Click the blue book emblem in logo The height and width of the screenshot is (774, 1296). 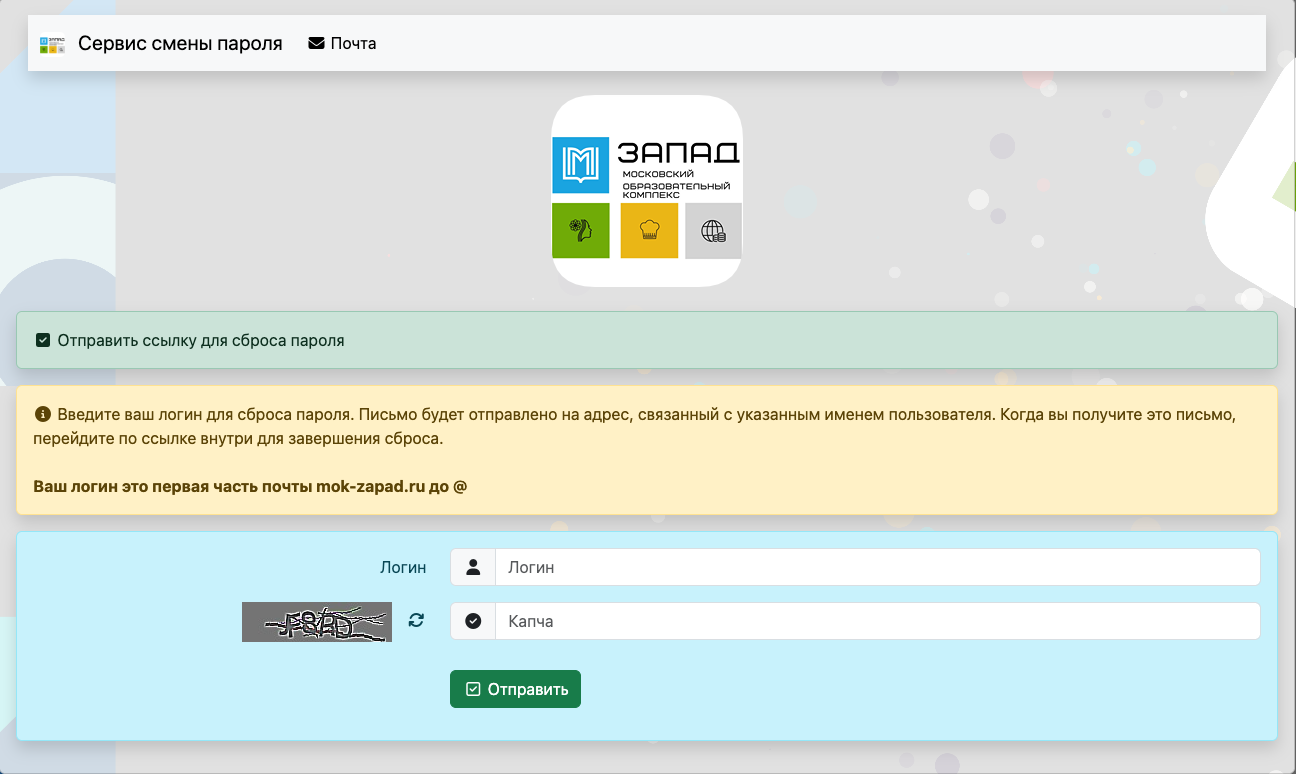coord(581,164)
